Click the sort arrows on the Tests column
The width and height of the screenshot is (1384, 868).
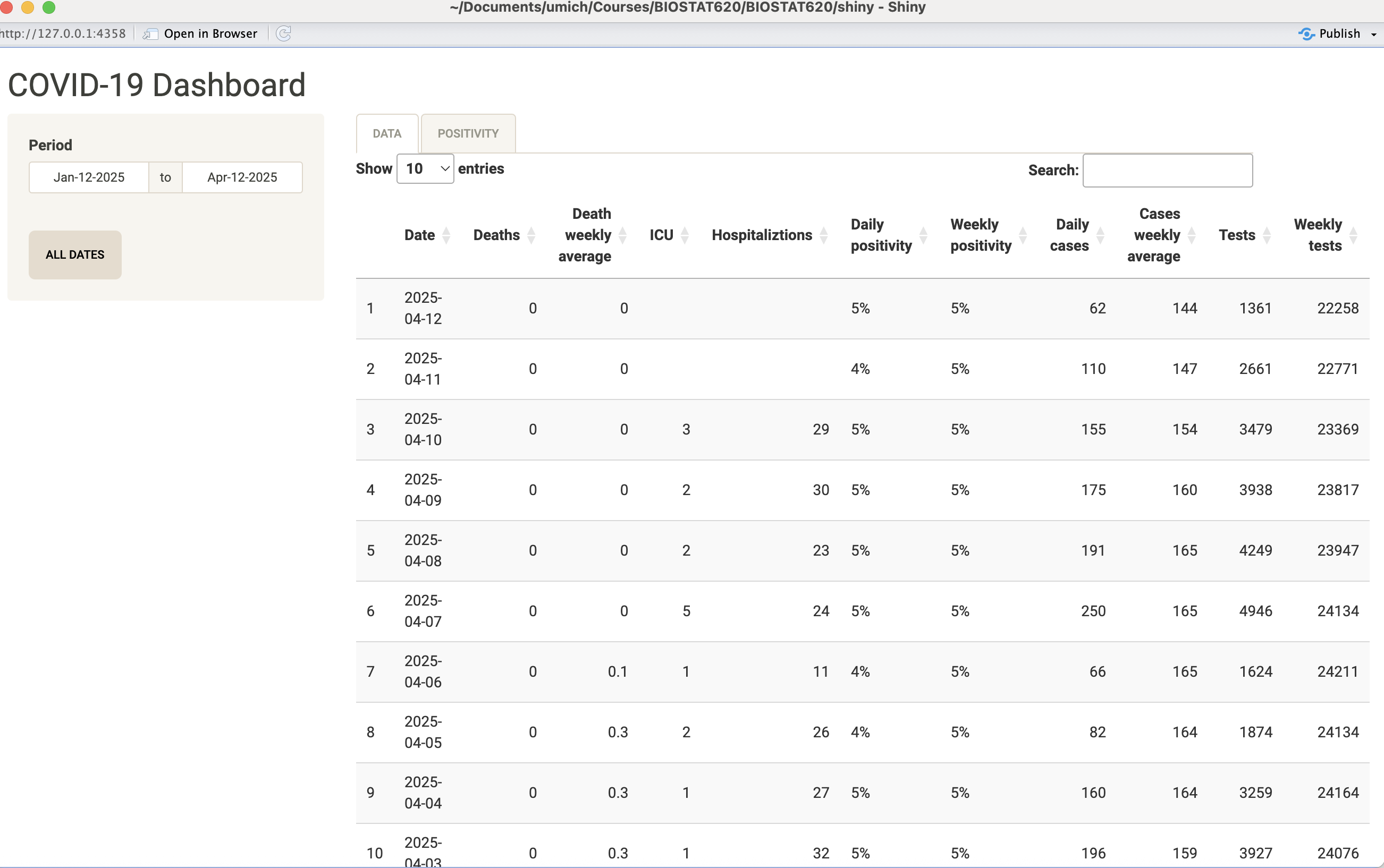[1267, 235]
